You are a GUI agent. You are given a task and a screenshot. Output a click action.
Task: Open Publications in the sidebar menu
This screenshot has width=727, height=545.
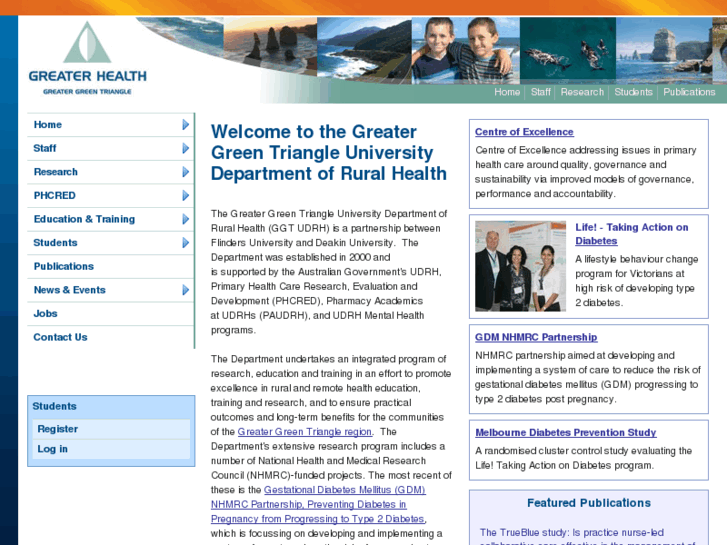(x=64, y=266)
